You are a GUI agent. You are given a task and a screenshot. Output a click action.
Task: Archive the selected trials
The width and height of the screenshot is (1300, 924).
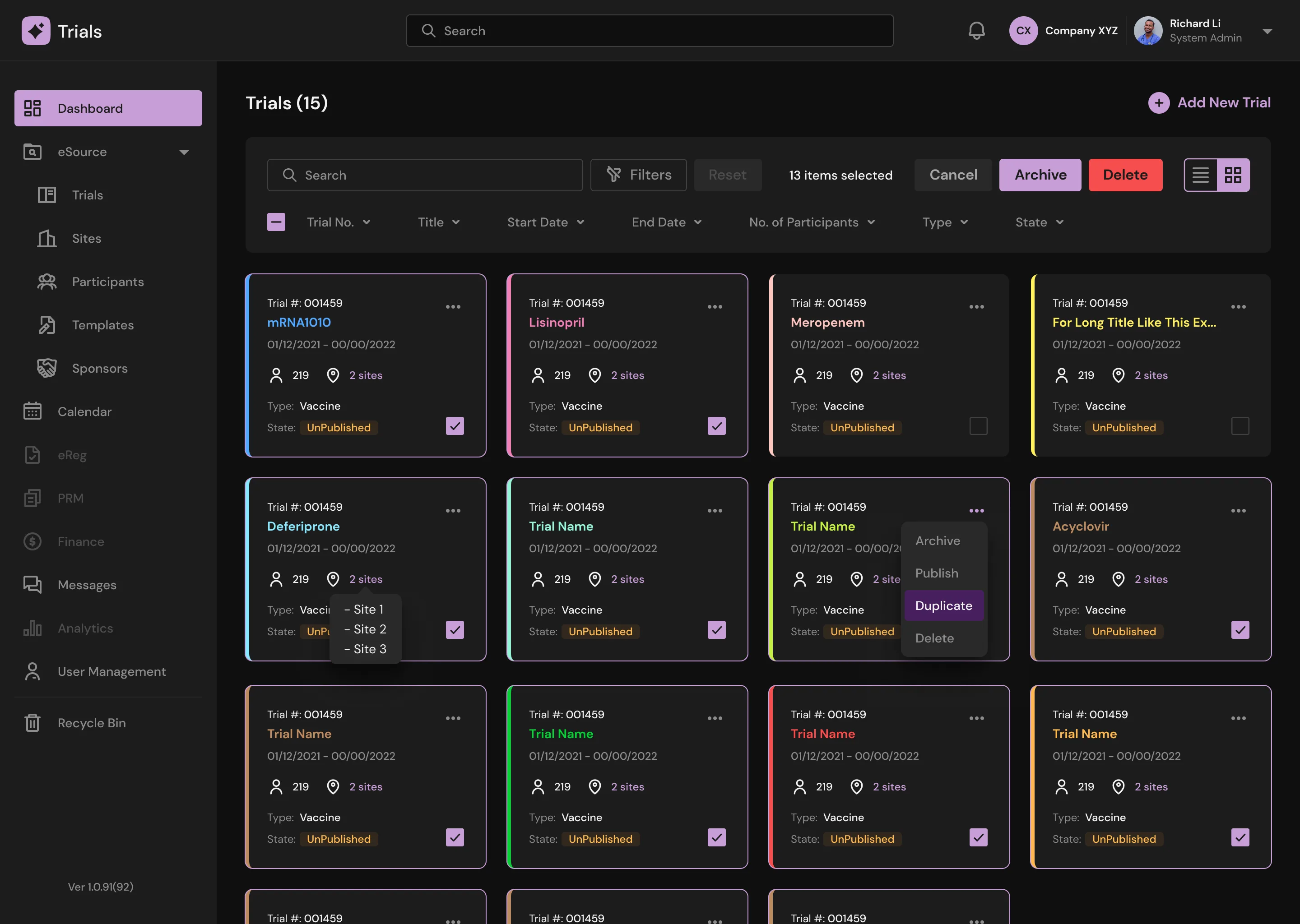[x=1040, y=175]
